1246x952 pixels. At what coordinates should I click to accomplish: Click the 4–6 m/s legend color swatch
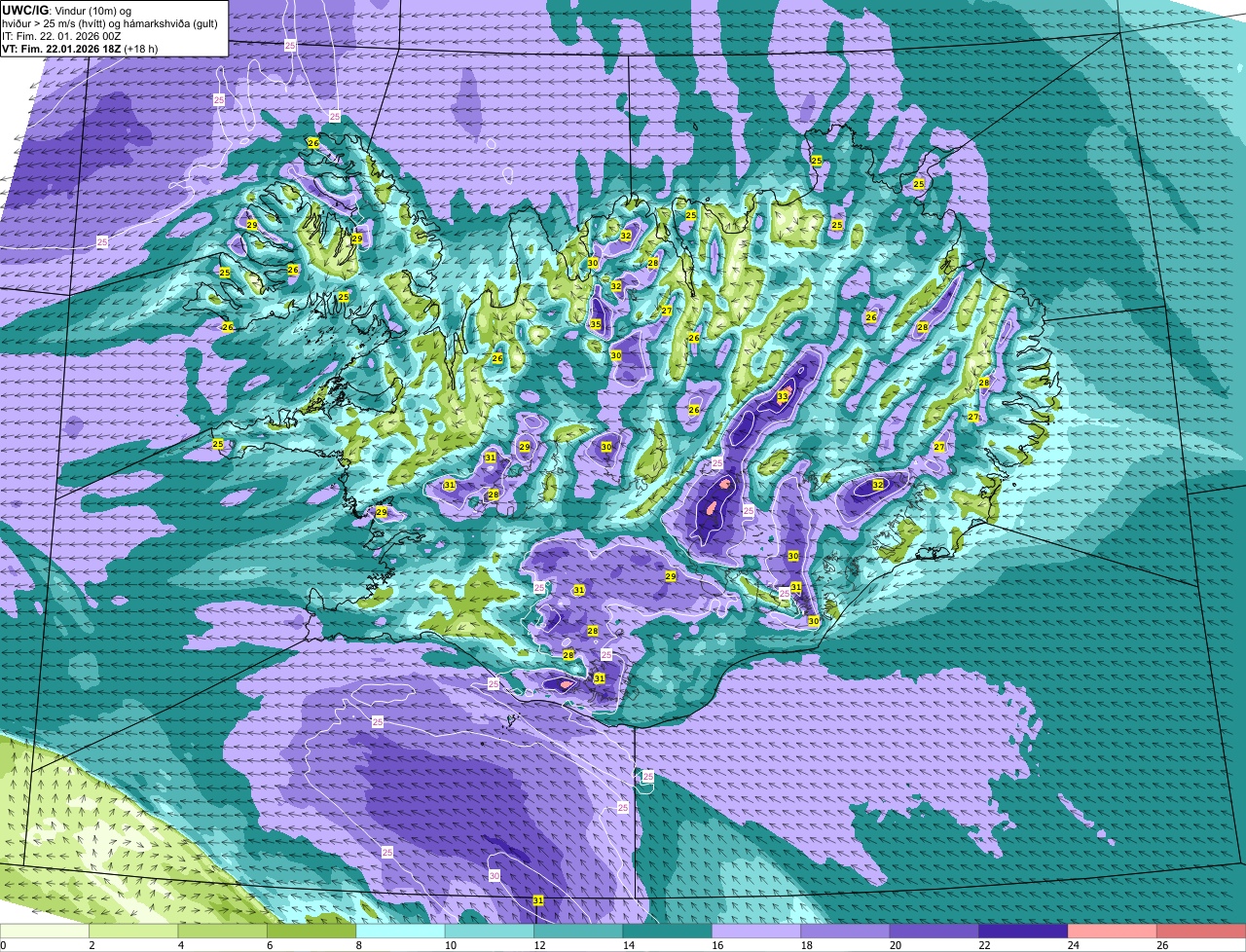click(223, 931)
